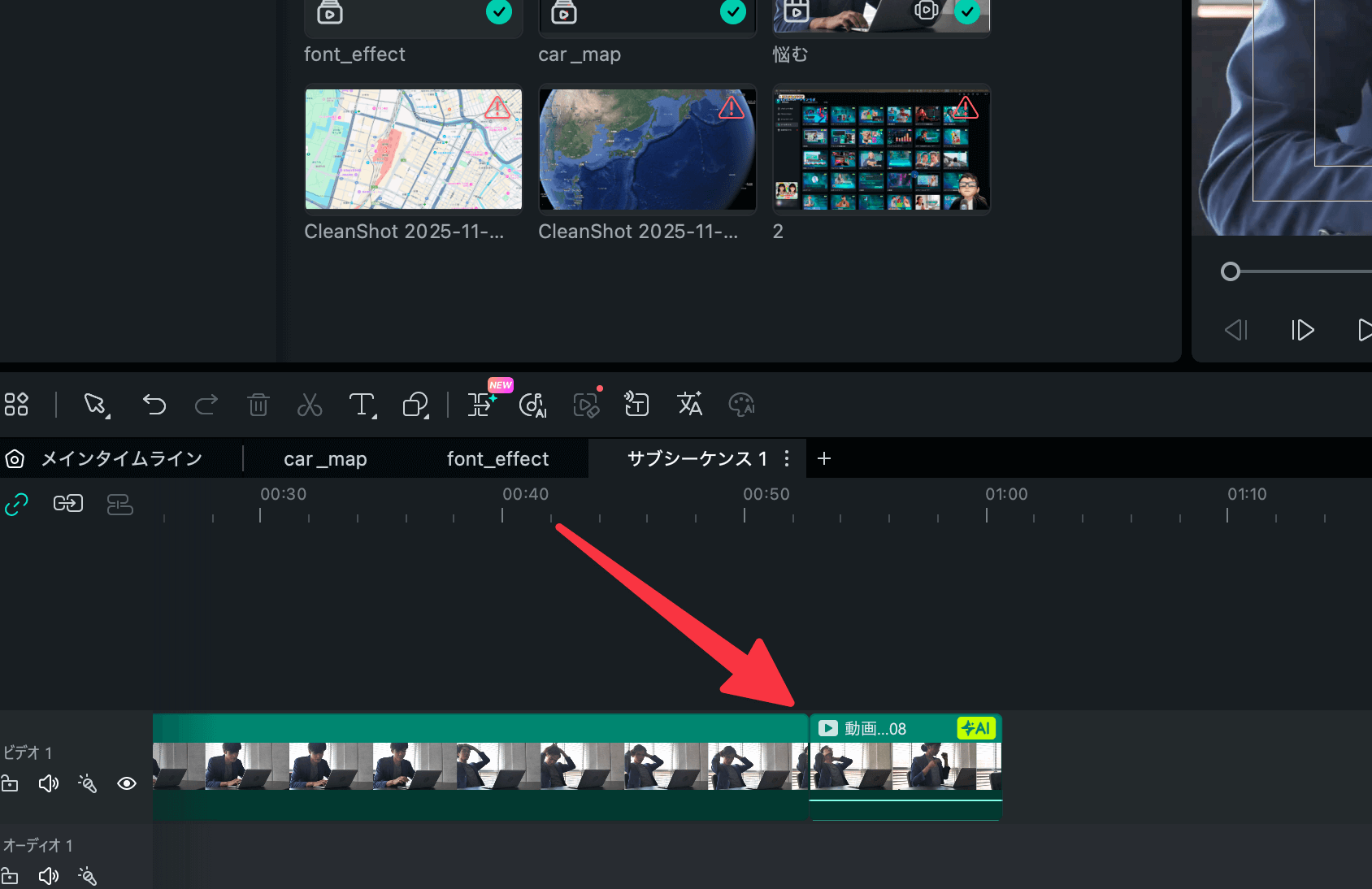The image size is (1372, 889).
Task: Hide the ビデオ 1 track with eye icon
Action: point(127,783)
